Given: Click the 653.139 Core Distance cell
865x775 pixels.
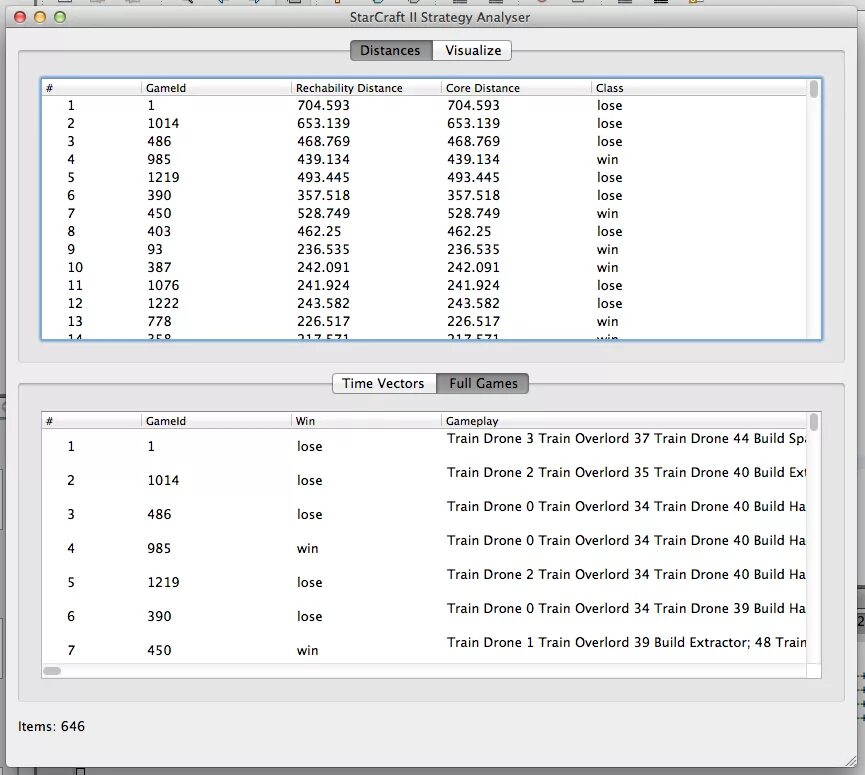Looking at the screenshot, I should [473, 124].
